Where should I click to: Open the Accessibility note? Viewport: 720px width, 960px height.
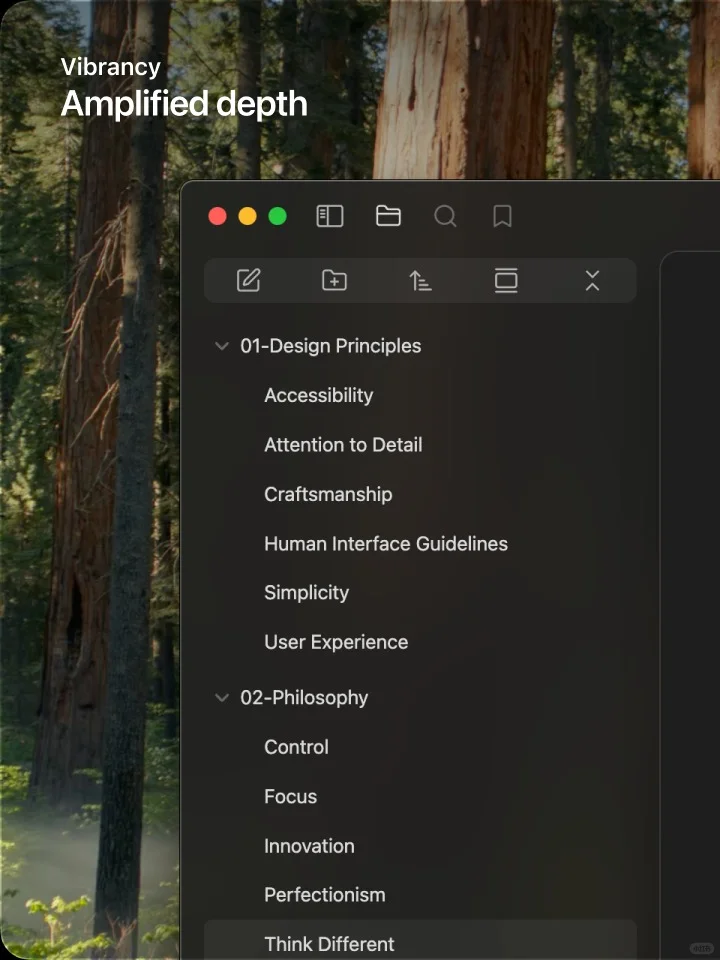pyautogui.click(x=318, y=396)
